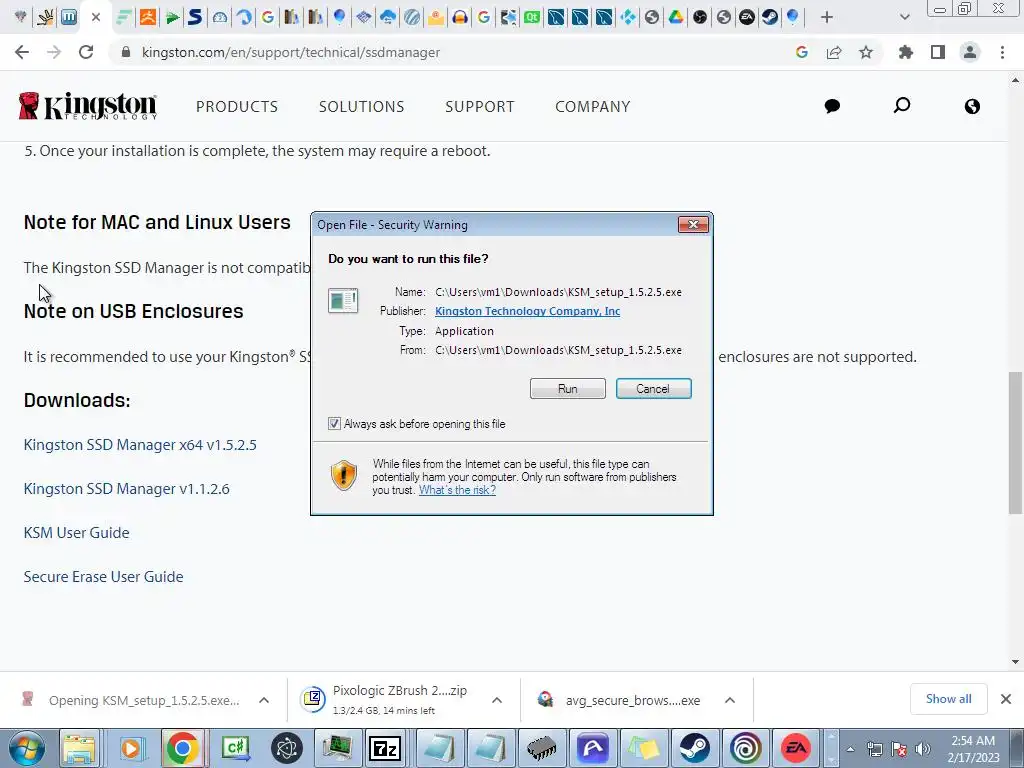Click Show all downloads
The width and height of the screenshot is (1024, 768).
click(x=948, y=699)
